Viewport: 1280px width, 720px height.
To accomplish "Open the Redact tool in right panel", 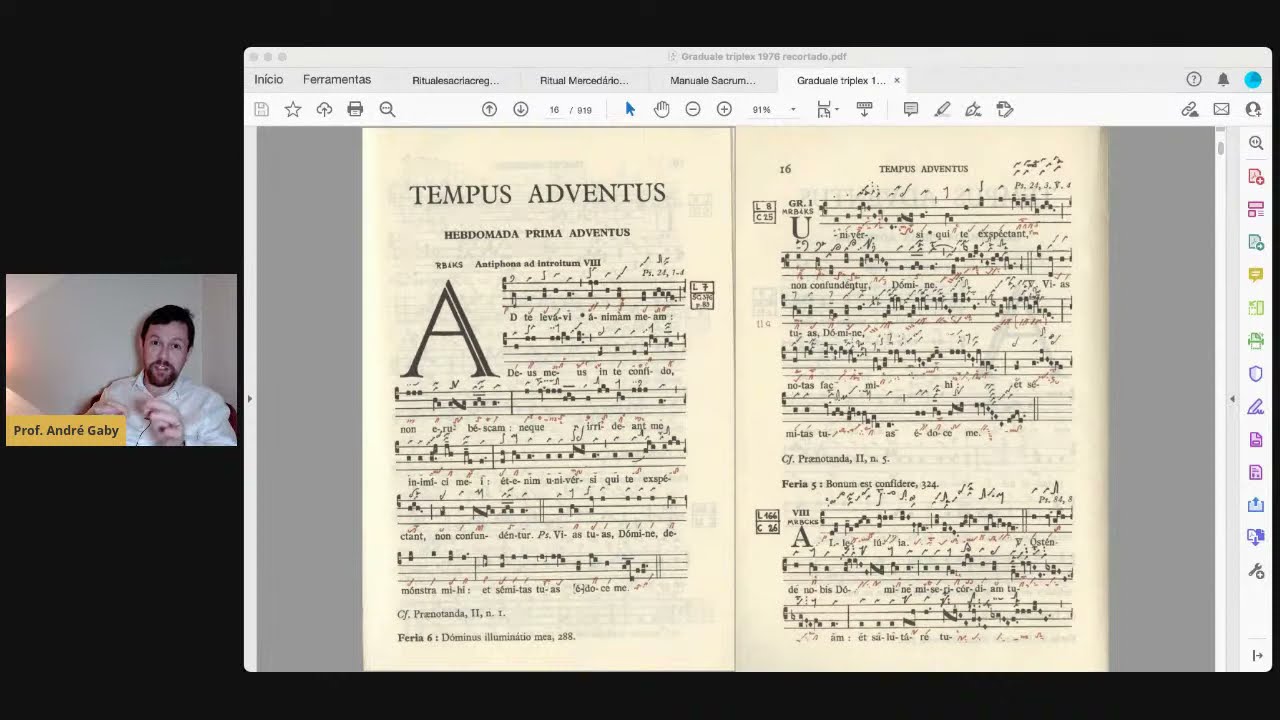I will point(1256,472).
